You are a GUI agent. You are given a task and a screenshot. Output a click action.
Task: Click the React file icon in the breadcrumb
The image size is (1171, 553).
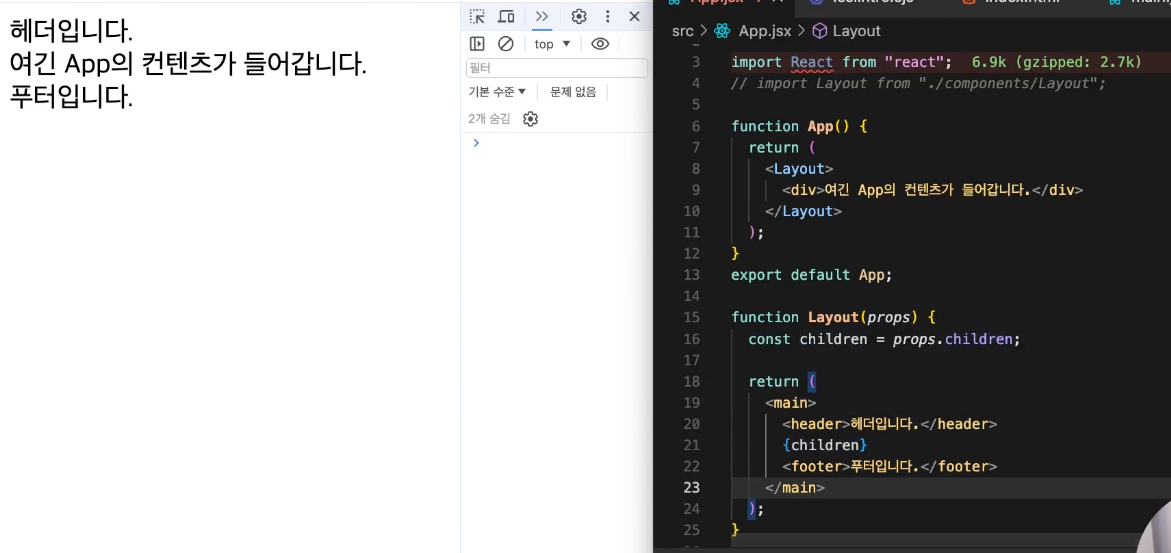(721, 31)
